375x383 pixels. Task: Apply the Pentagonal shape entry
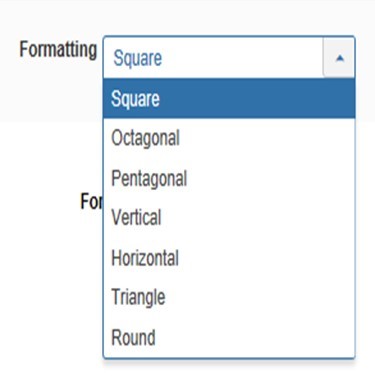pyautogui.click(x=229, y=178)
